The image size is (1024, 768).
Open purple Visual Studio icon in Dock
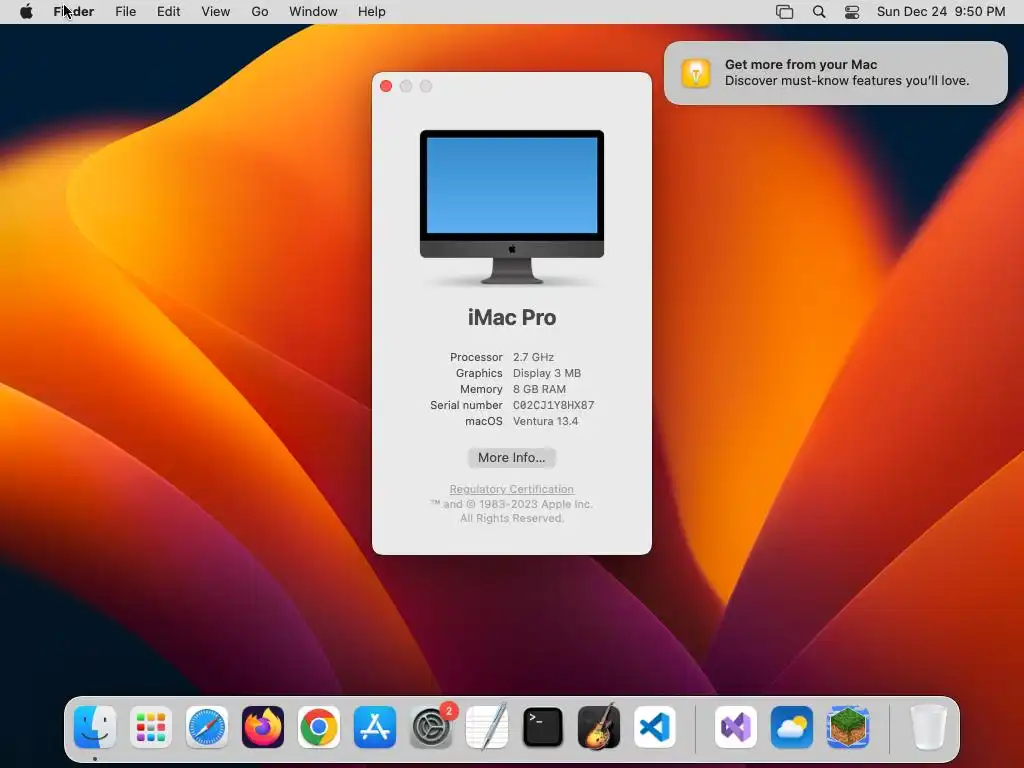coord(736,727)
